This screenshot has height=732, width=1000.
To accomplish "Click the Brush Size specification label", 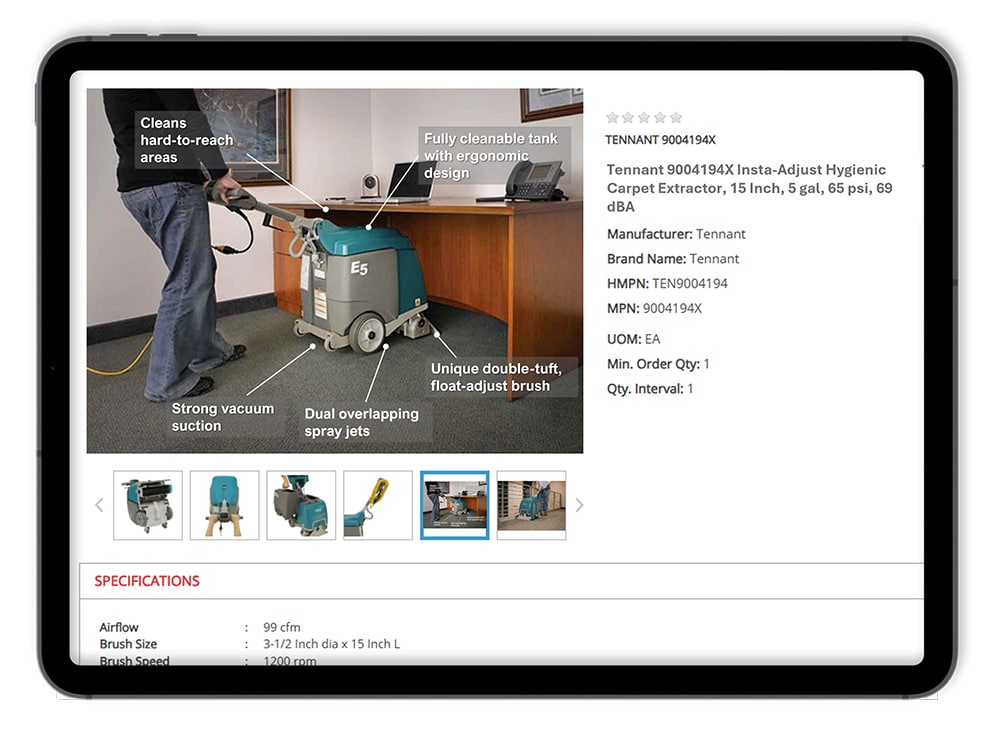I will click(128, 644).
